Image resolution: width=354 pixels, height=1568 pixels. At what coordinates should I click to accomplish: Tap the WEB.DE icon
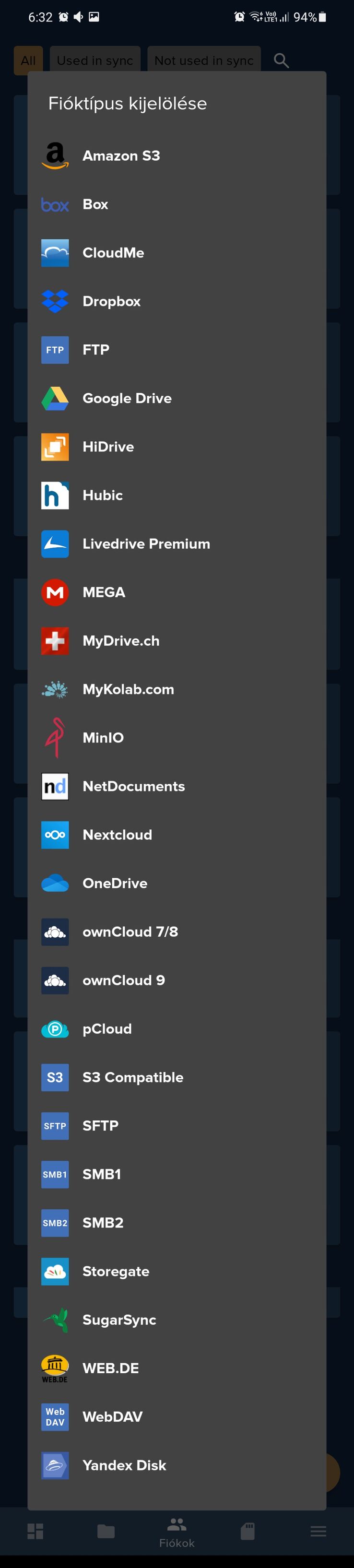tap(55, 1368)
